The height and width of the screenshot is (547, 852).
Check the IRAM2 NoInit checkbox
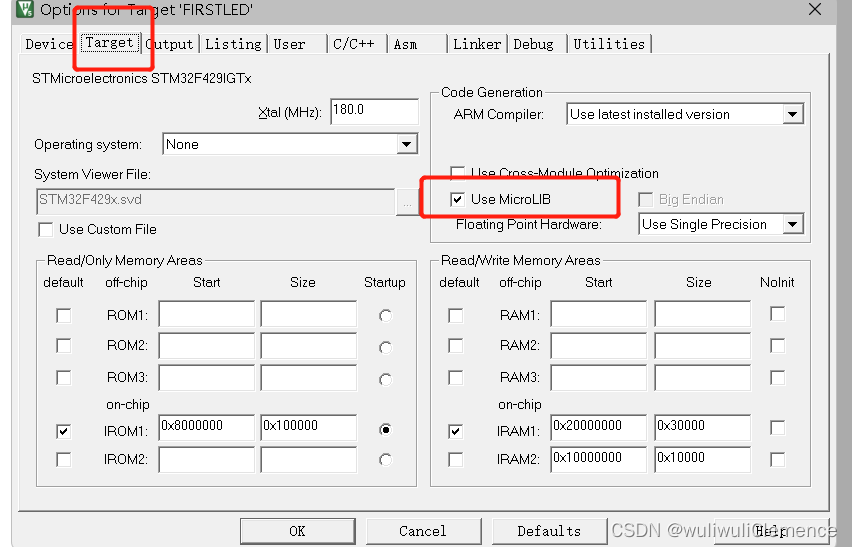(778, 460)
